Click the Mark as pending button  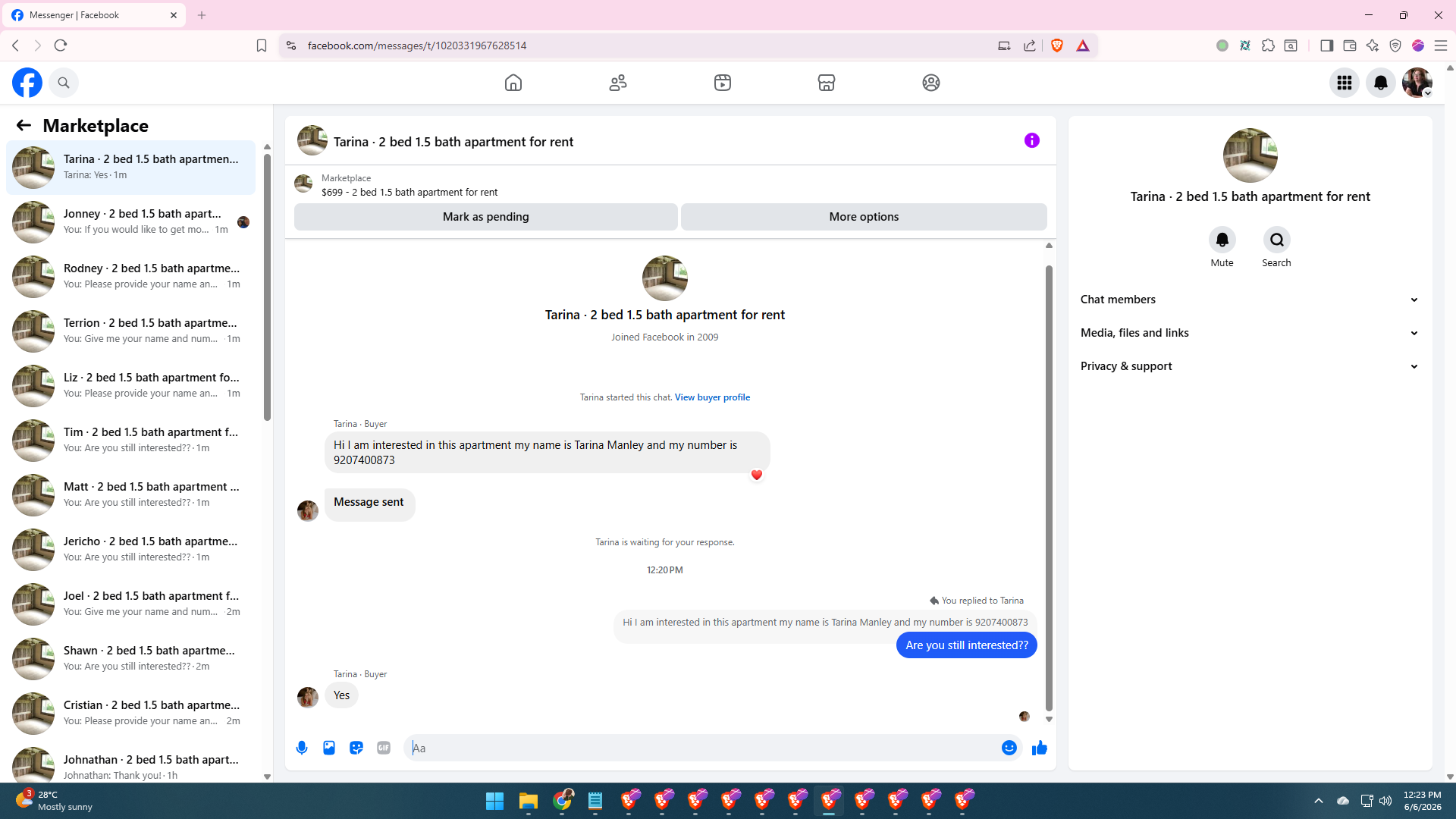click(486, 217)
